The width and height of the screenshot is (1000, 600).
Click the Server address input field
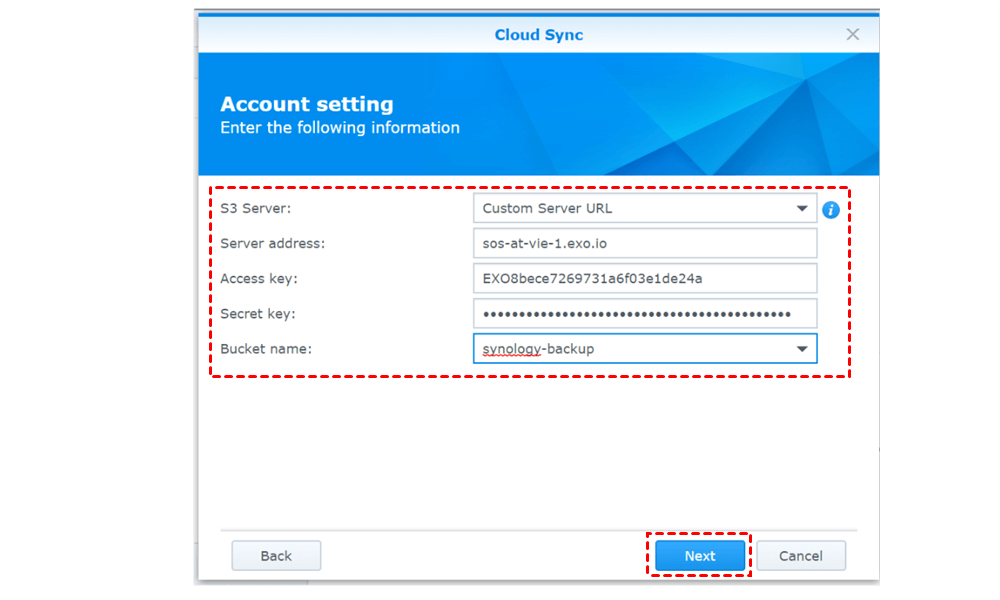click(645, 244)
